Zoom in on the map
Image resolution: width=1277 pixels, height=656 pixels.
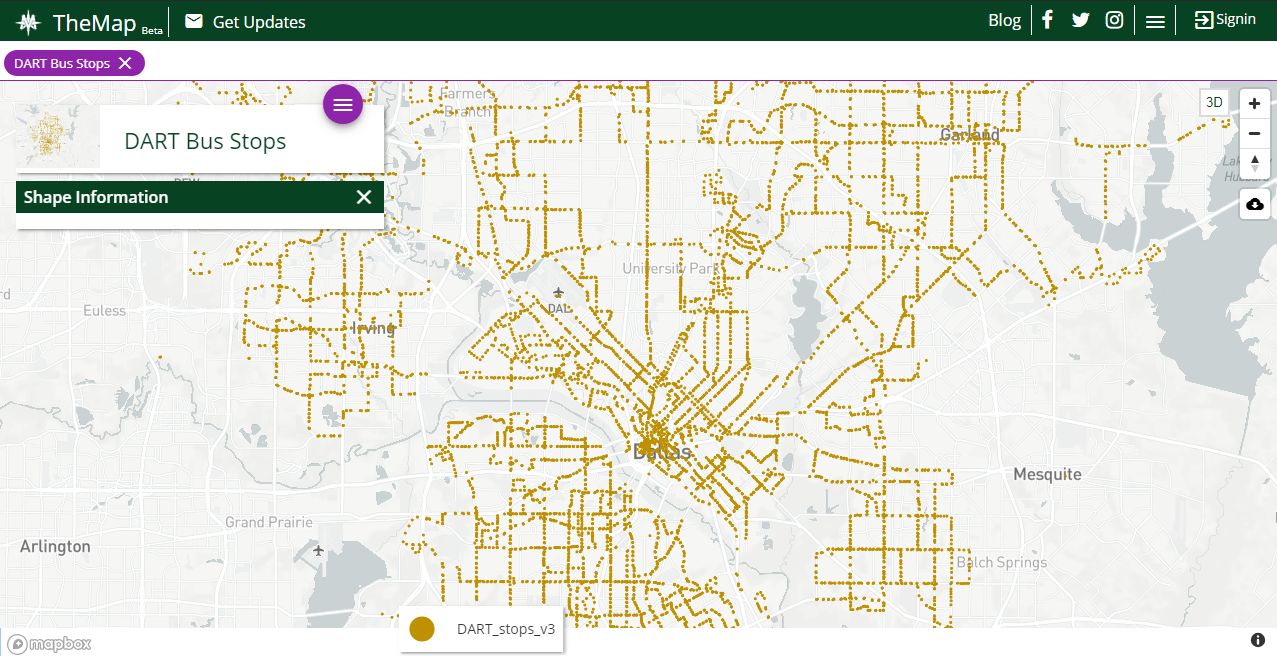coord(1255,104)
